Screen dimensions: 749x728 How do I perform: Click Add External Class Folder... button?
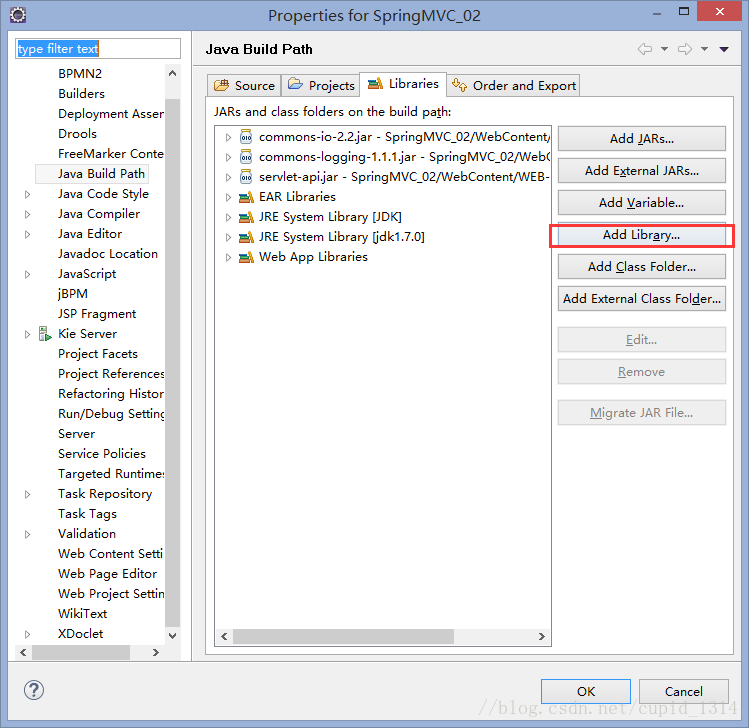tap(642, 299)
